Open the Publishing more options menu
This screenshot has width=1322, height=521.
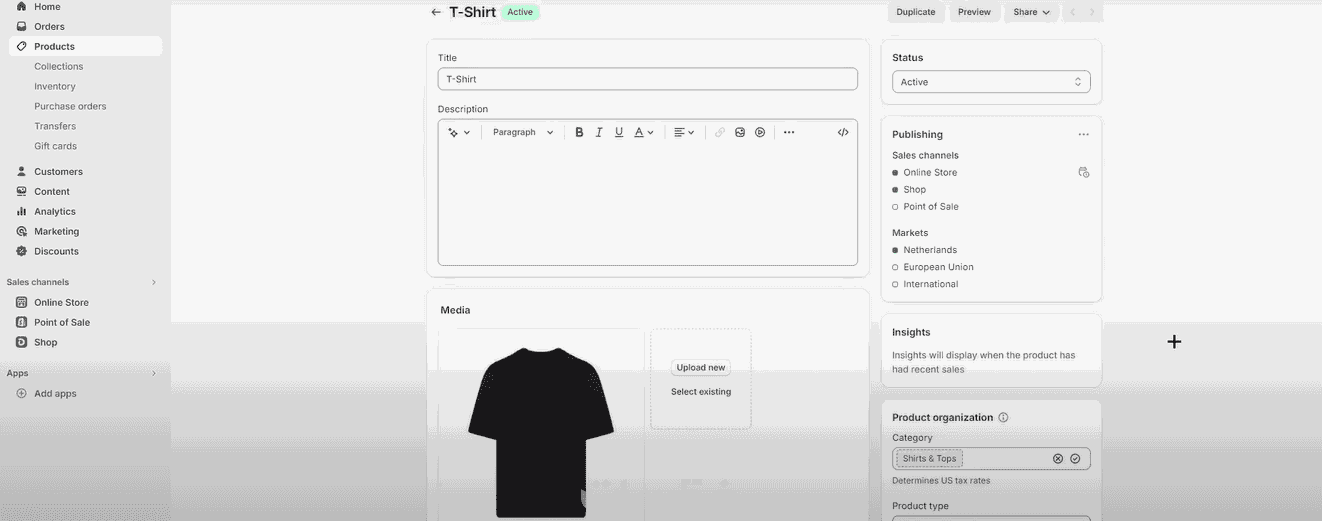pyautogui.click(x=1083, y=134)
